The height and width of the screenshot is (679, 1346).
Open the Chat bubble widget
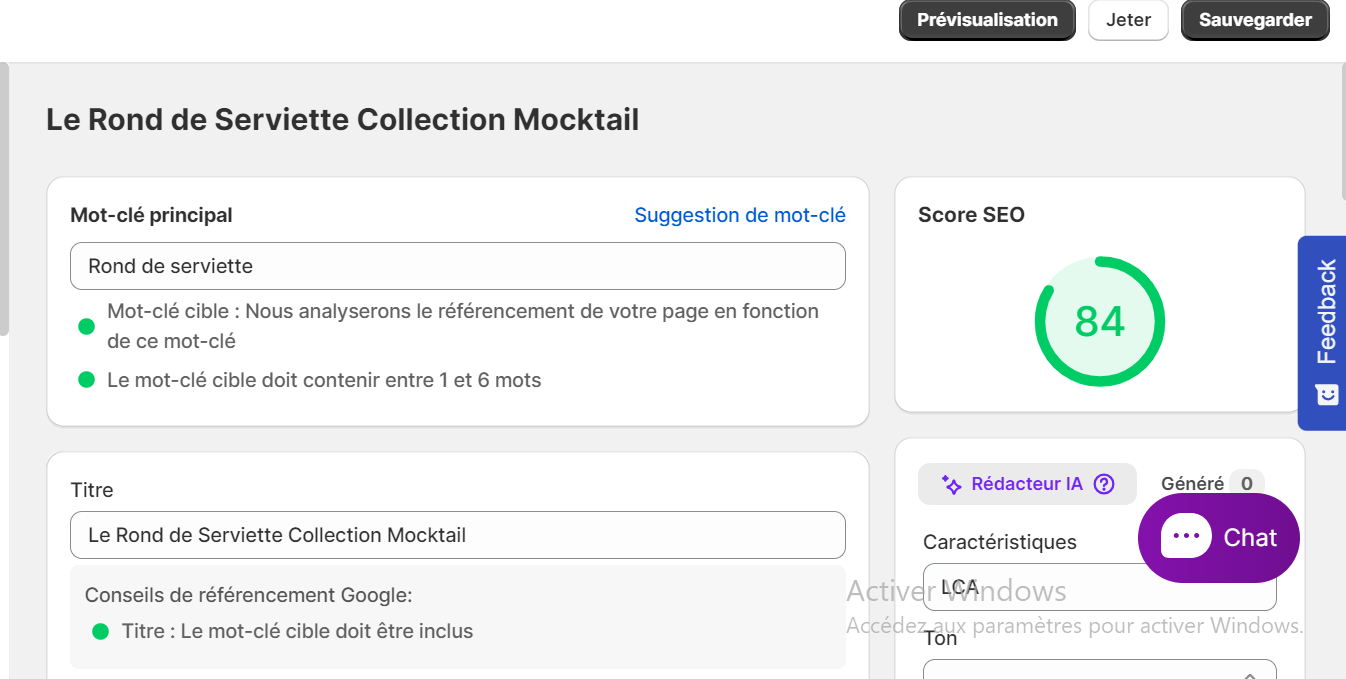pyautogui.click(x=1218, y=538)
